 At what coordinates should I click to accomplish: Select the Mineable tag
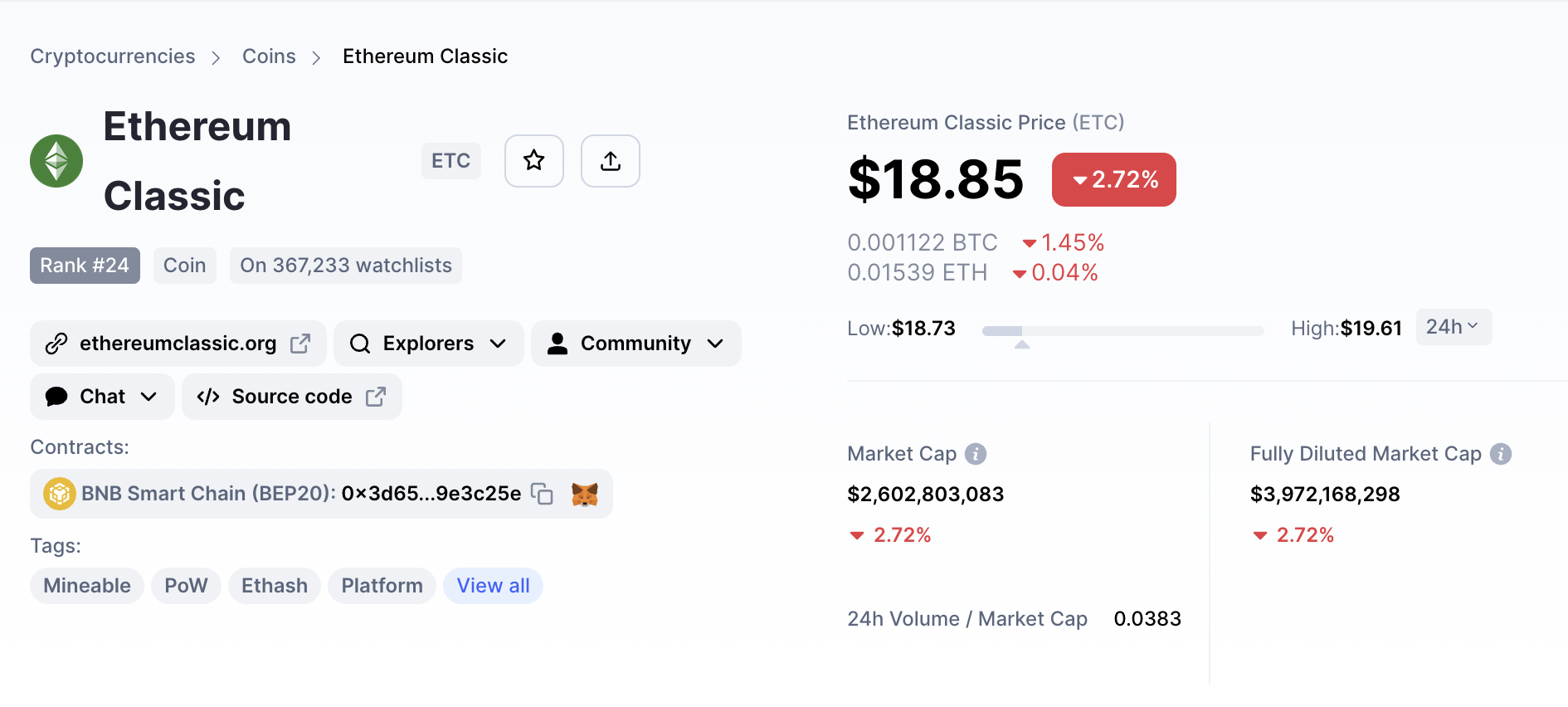point(87,586)
